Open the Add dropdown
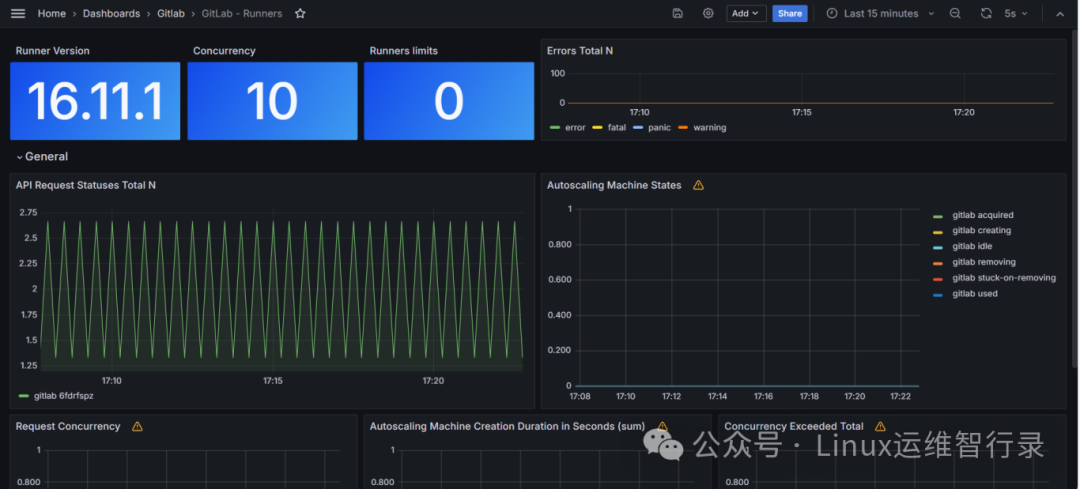This screenshot has height=489, width=1080. tap(746, 13)
